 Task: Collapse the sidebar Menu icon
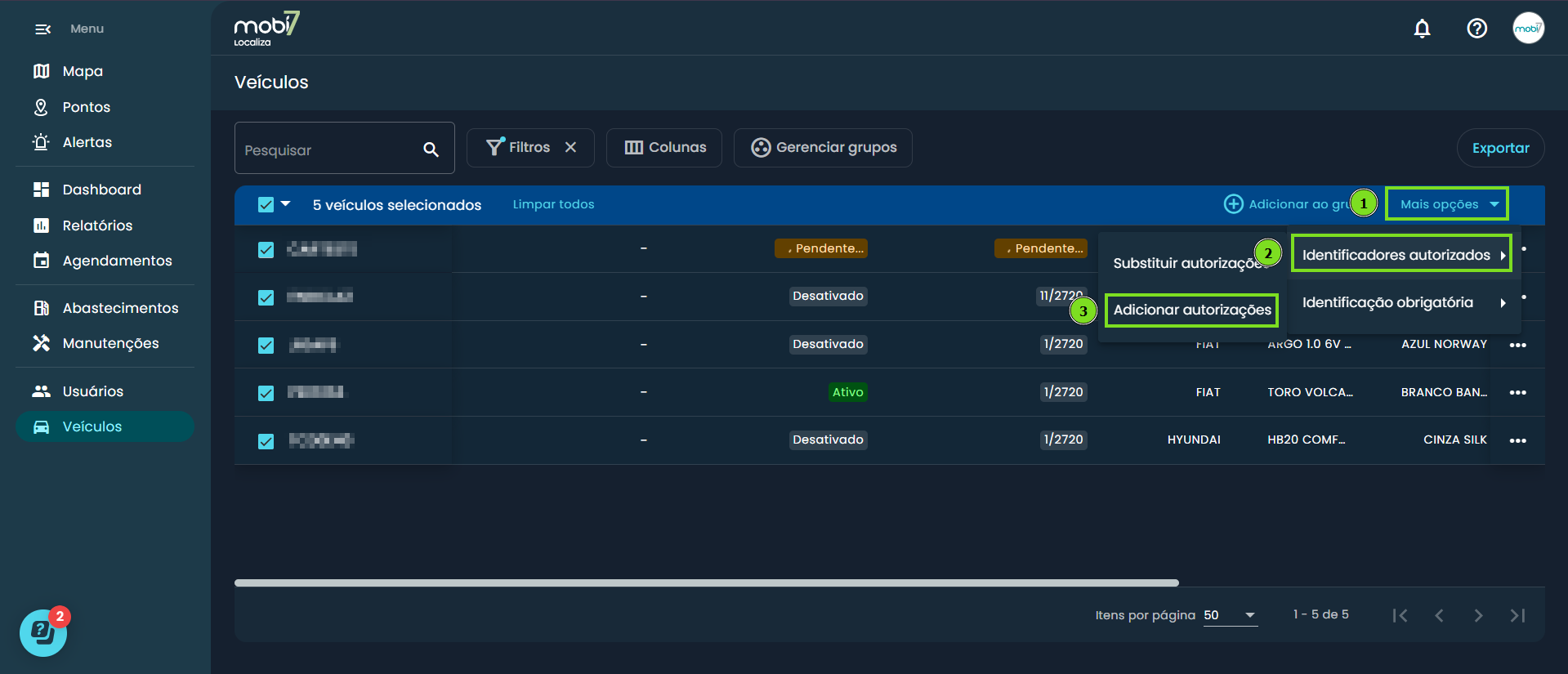point(42,29)
